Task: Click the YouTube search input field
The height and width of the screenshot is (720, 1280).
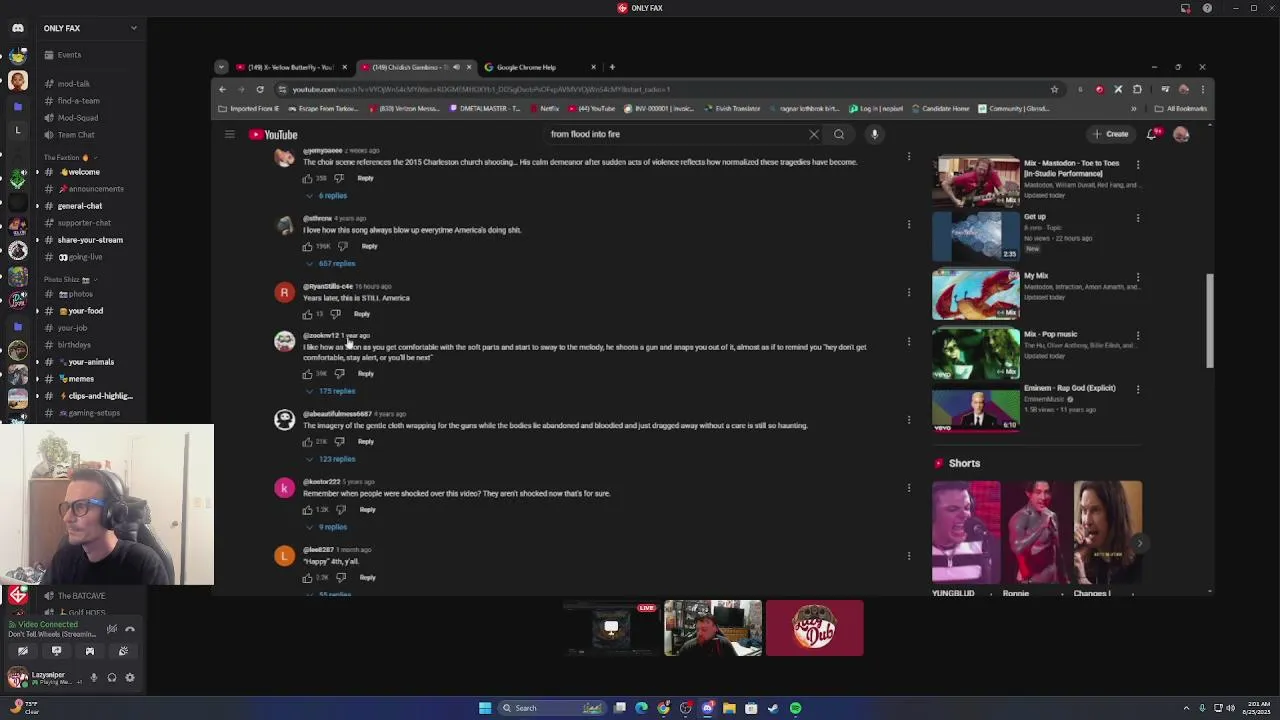Action: pos(675,134)
